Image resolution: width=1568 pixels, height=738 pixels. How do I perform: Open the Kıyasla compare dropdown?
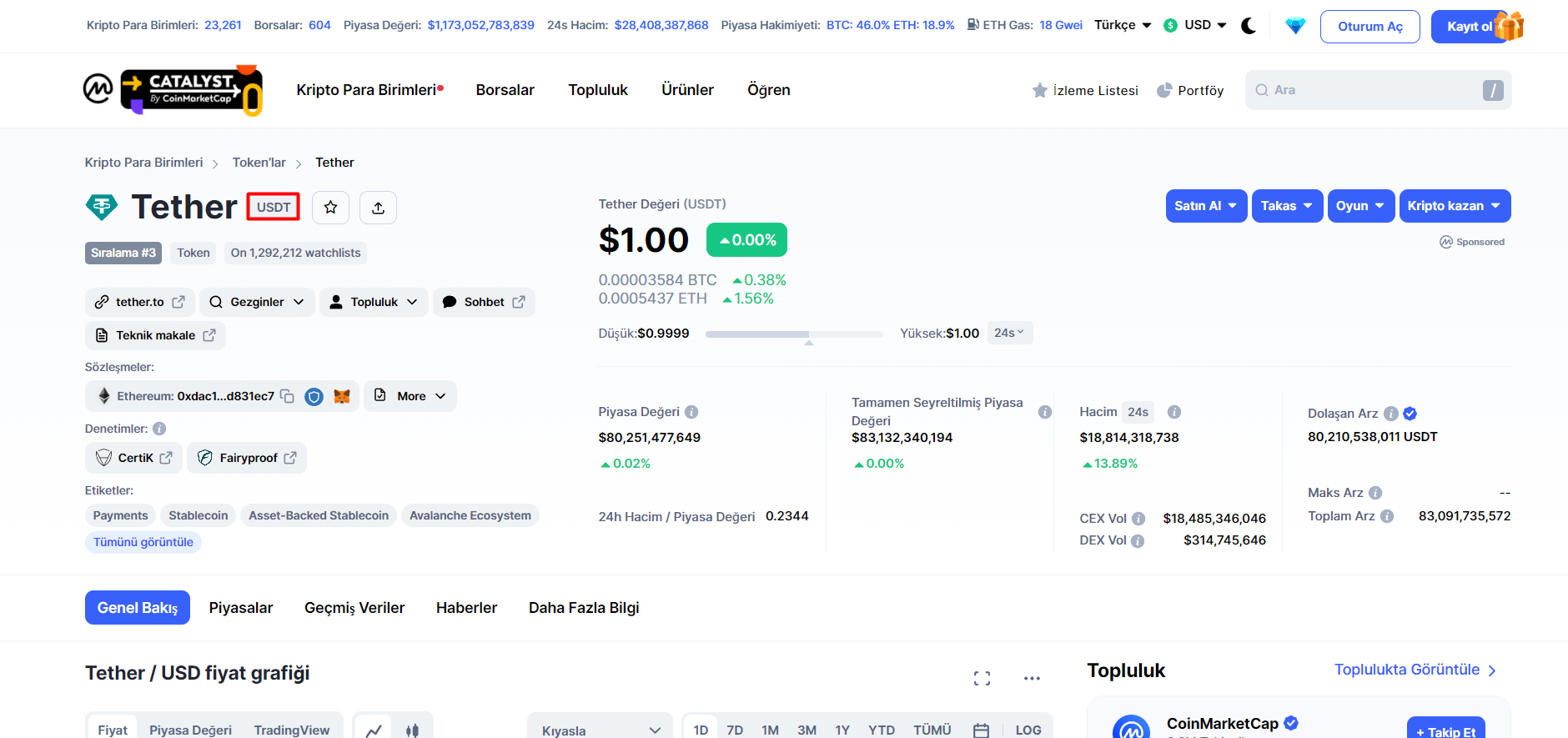(600, 728)
